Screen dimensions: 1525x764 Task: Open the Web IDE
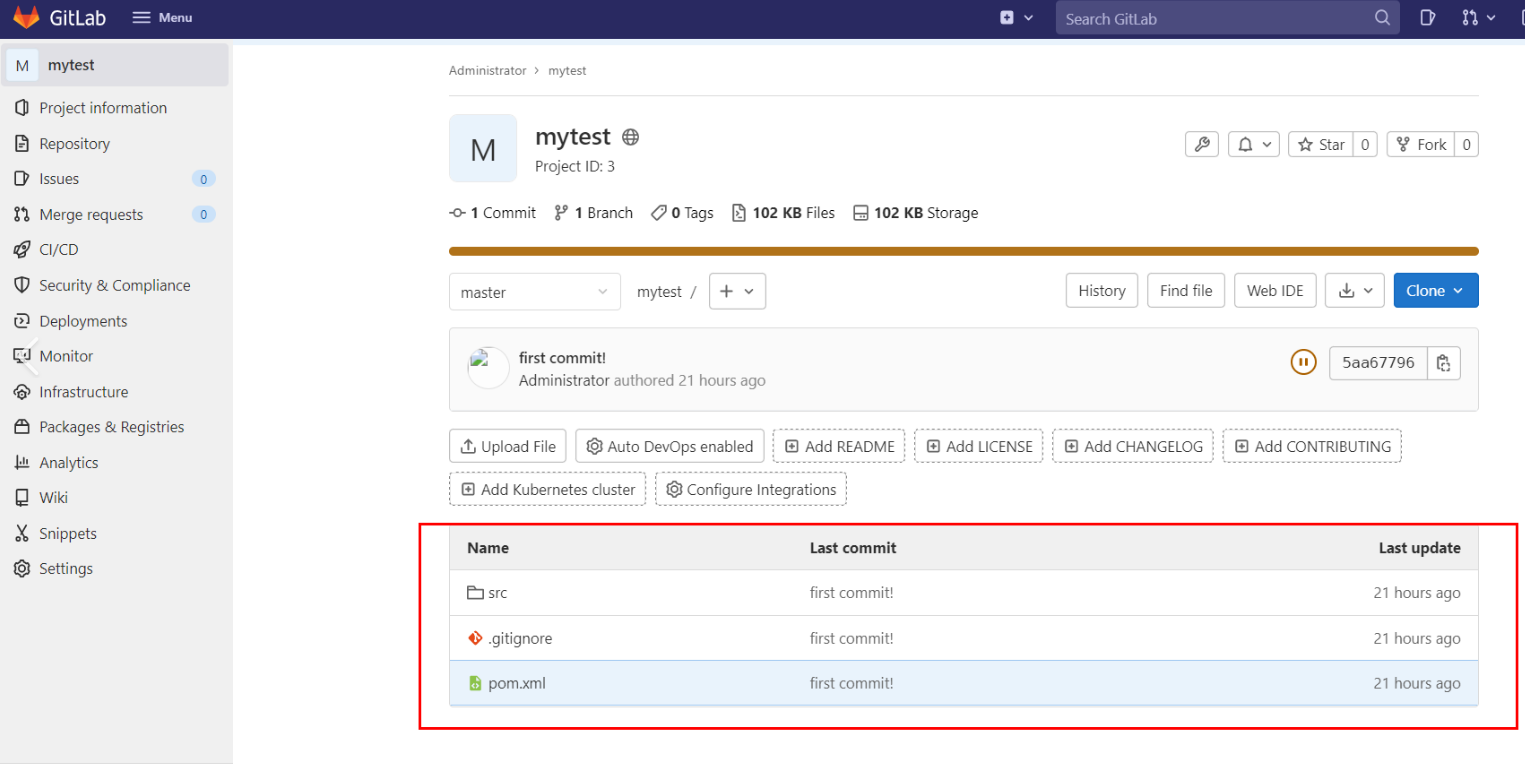click(x=1275, y=291)
